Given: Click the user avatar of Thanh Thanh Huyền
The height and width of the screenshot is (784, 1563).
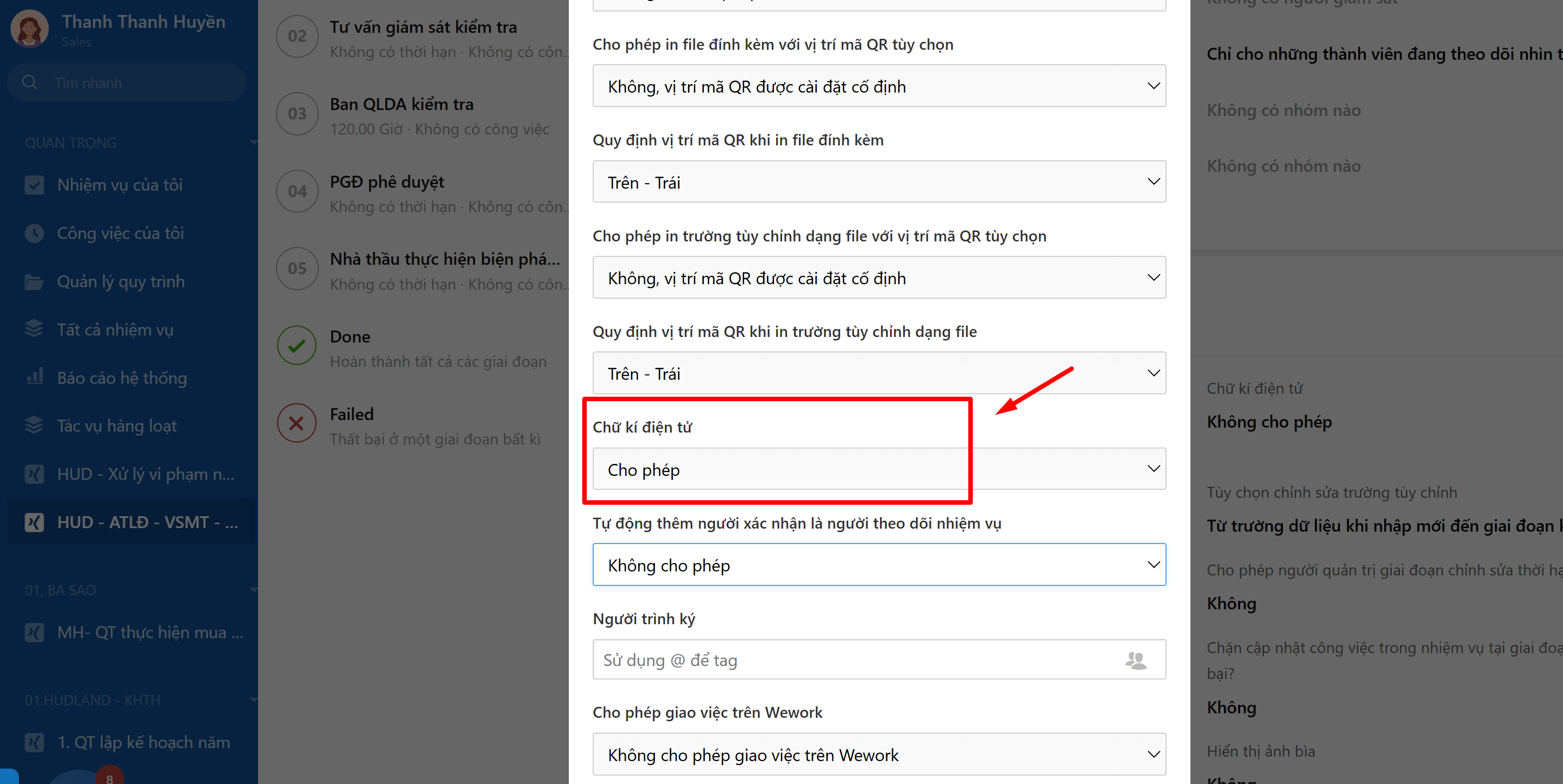Looking at the screenshot, I should [x=29, y=28].
